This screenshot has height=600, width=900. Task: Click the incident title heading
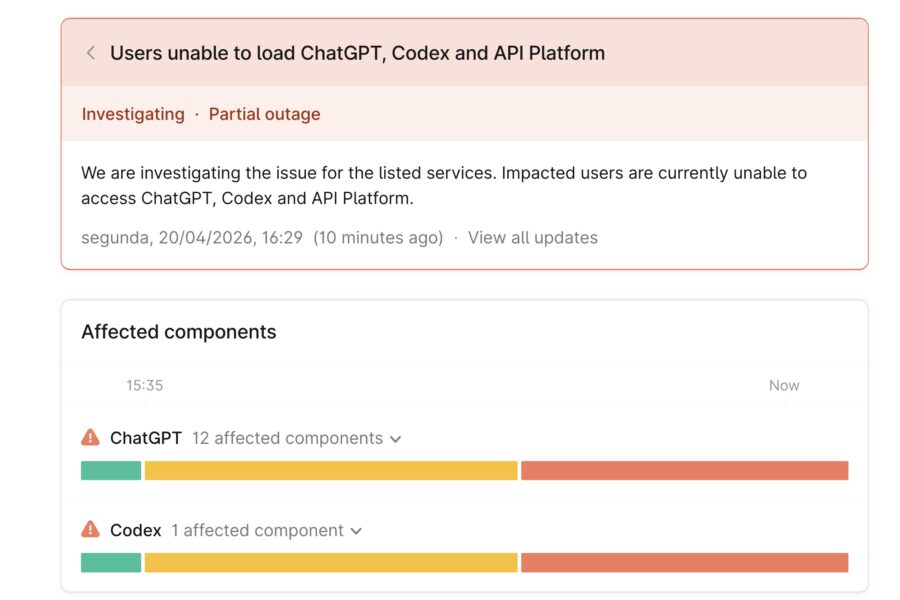coord(358,53)
